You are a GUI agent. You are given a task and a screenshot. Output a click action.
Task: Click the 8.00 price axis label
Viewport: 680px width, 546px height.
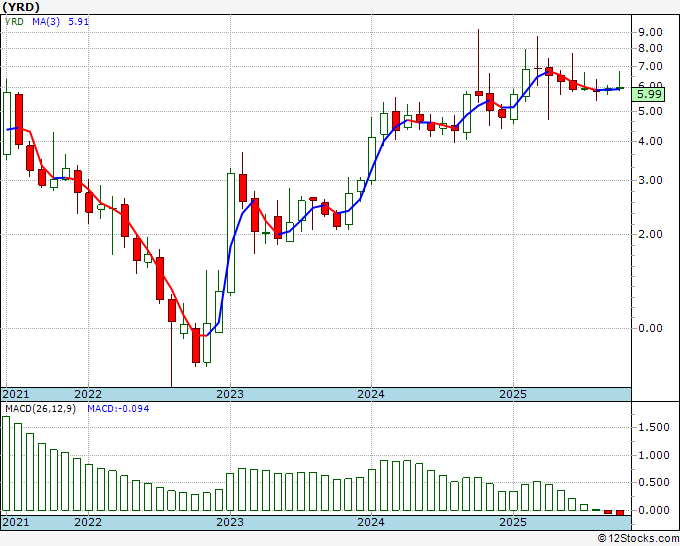tap(650, 48)
